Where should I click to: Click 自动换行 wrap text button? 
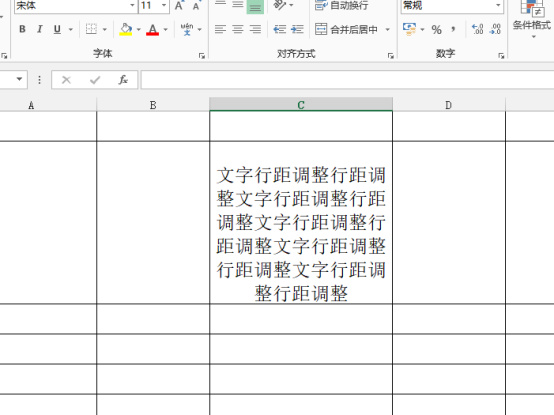point(341,5)
